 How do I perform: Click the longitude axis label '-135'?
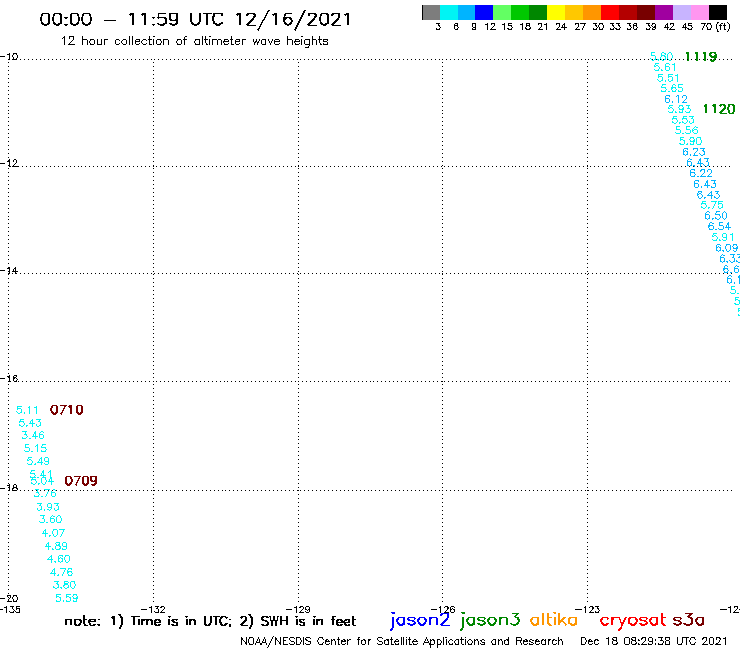click(x=10, y=609)
